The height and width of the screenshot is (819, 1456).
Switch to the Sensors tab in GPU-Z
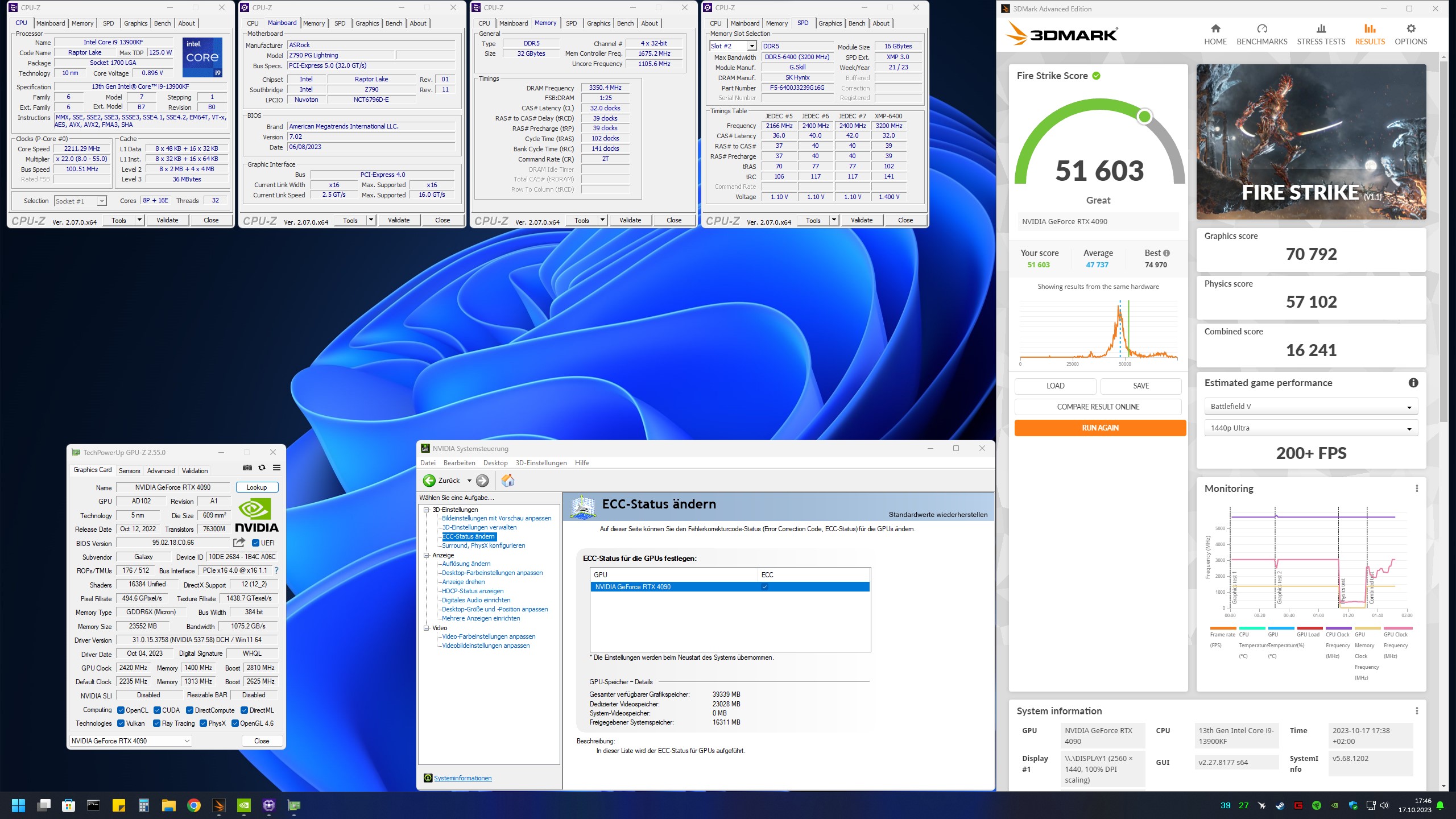(x=129, y=471)
